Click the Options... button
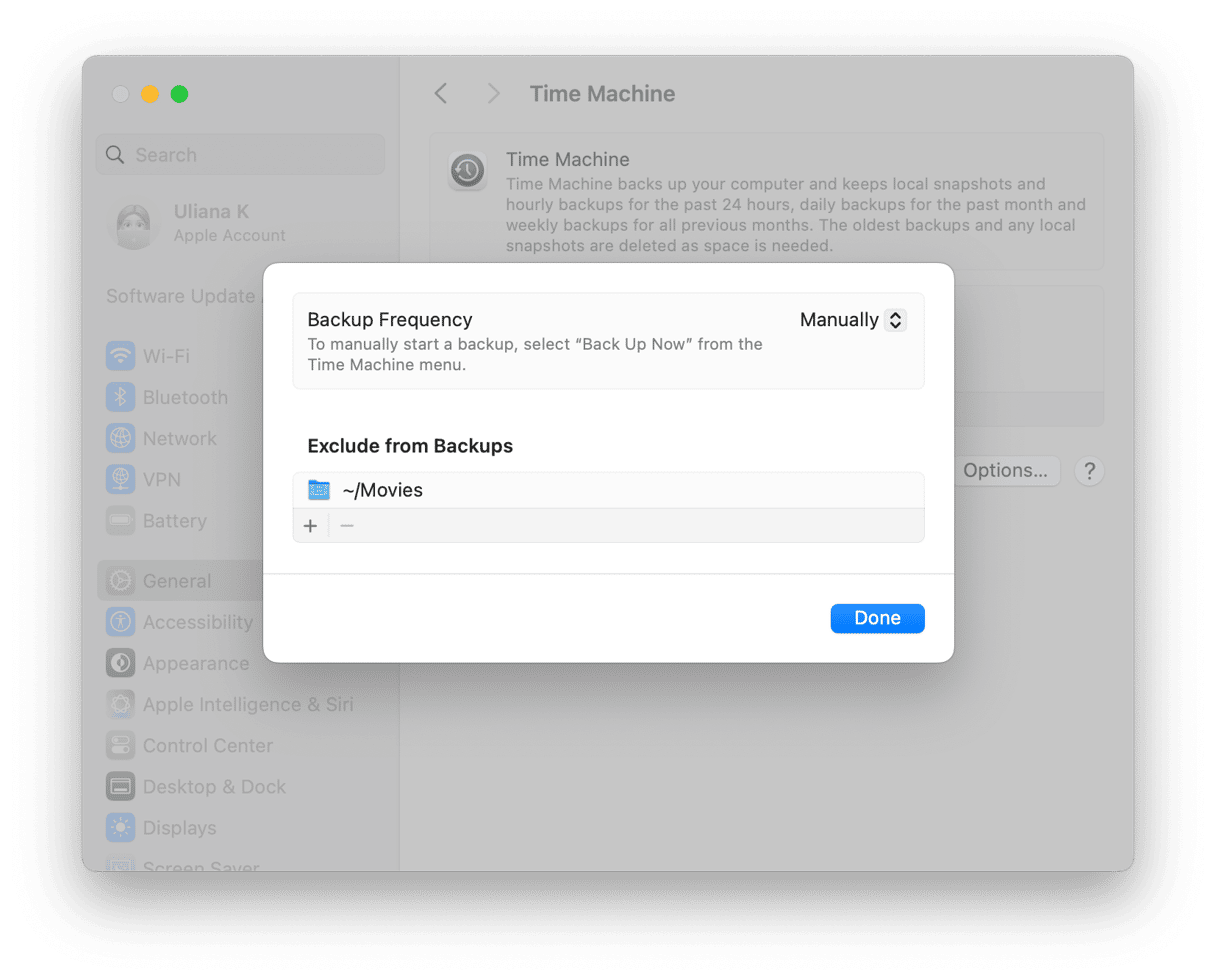This screenshot has height=980, width=1216. click(x=1005, y=471)
